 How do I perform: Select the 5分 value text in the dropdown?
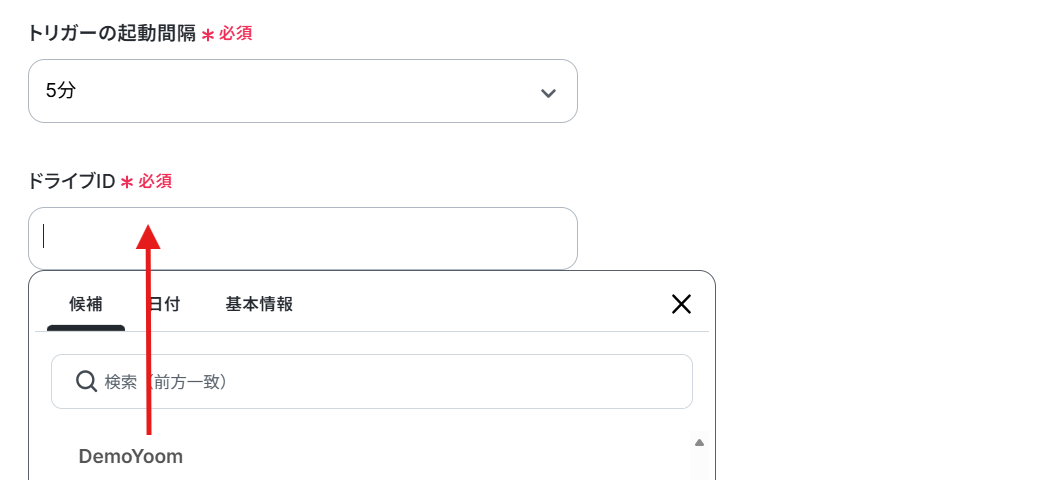(x=61, y=91)
